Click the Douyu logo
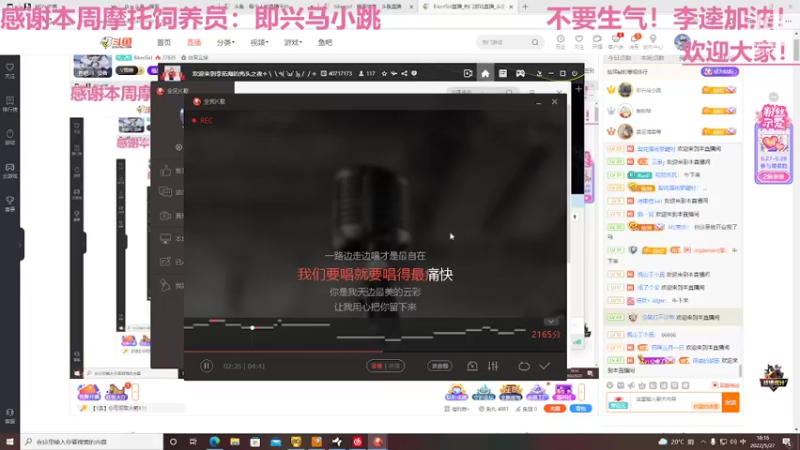The image size is (800, 450). pyautogui.click(x=116, y=42)
